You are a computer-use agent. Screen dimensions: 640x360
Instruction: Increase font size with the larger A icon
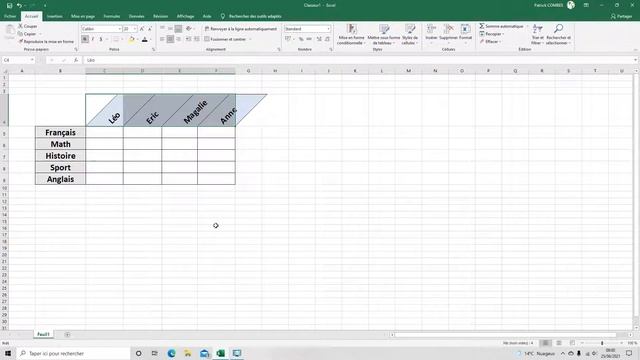(x=142, y=29)
